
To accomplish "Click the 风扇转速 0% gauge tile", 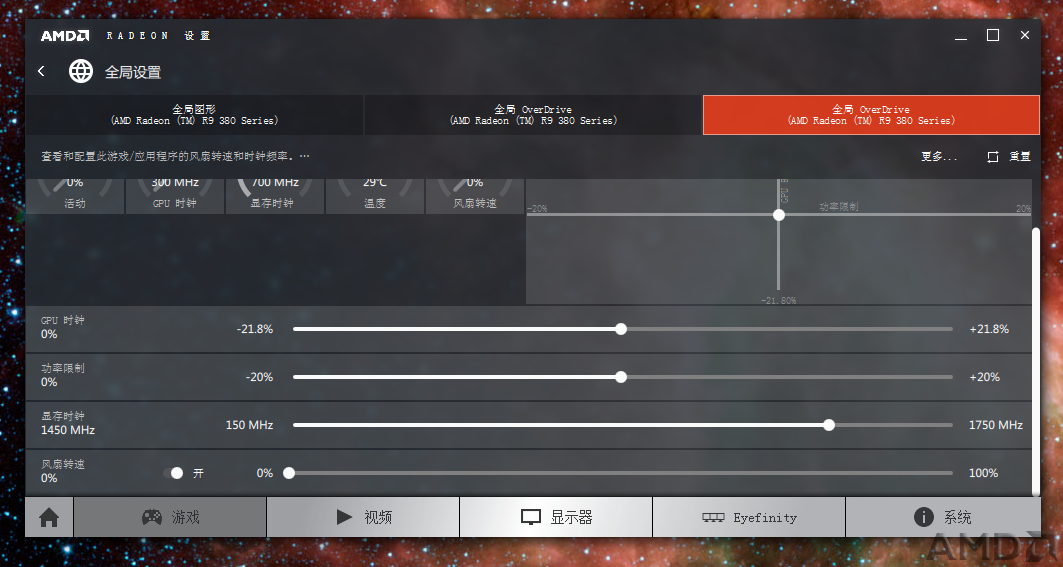I will [x=475, y=196].
